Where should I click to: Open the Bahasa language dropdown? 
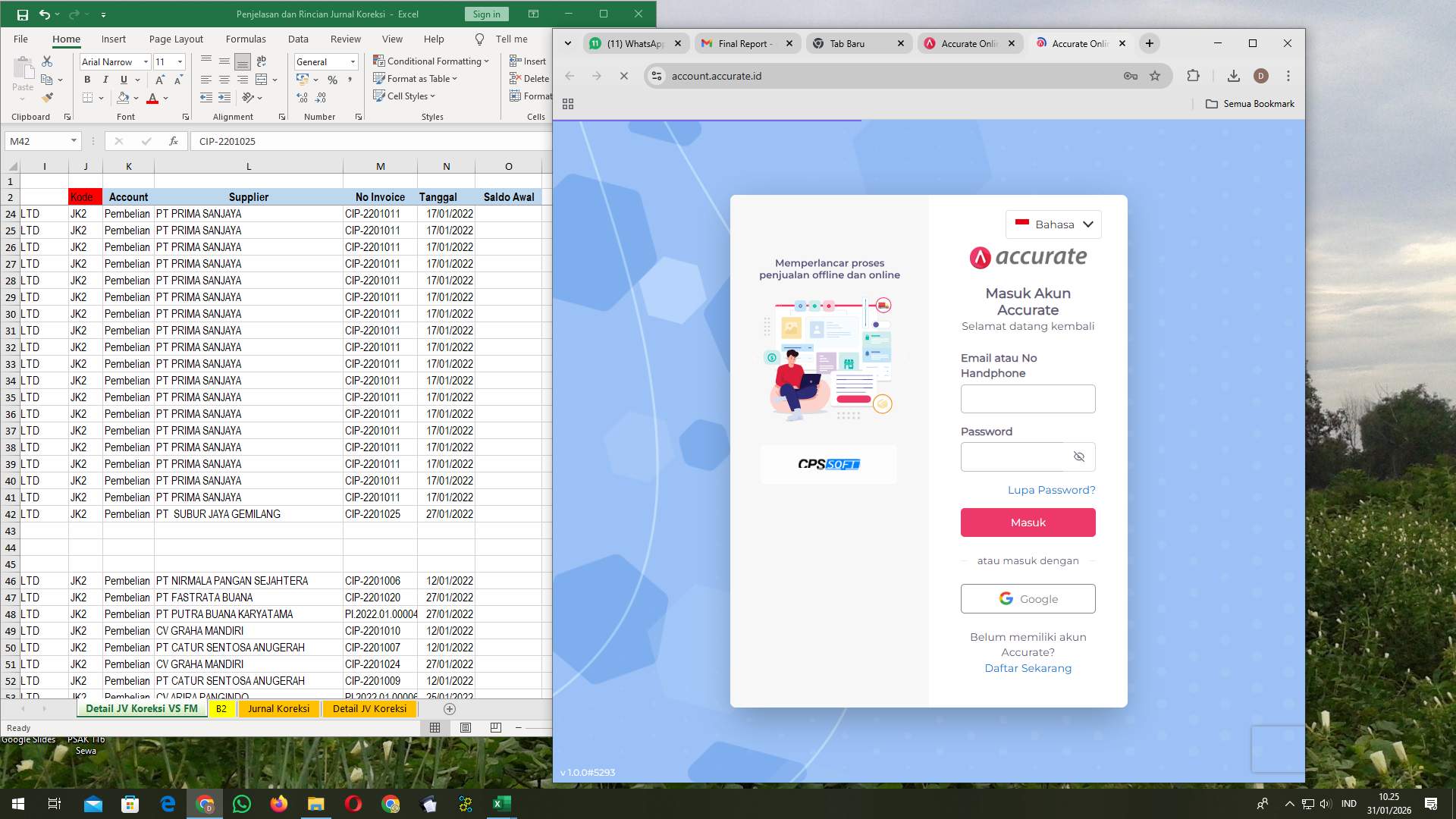click(x=1053, y=224)
